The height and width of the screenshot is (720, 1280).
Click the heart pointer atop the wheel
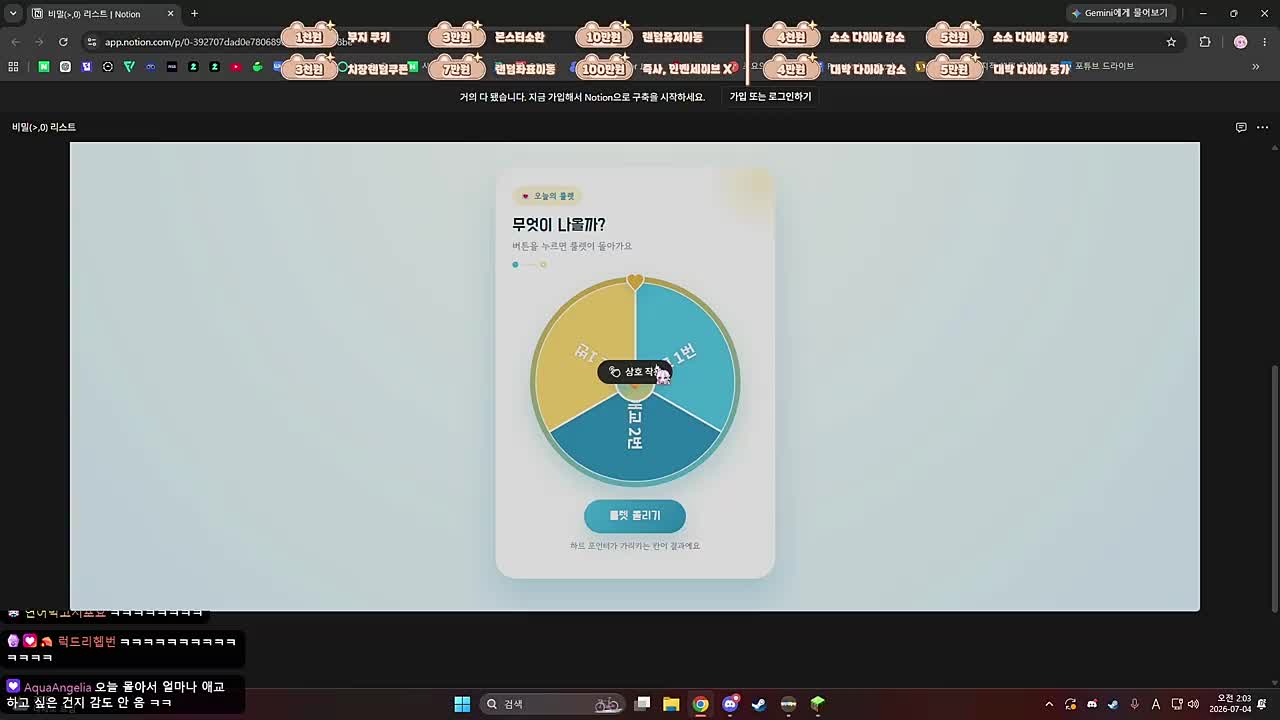635,283
